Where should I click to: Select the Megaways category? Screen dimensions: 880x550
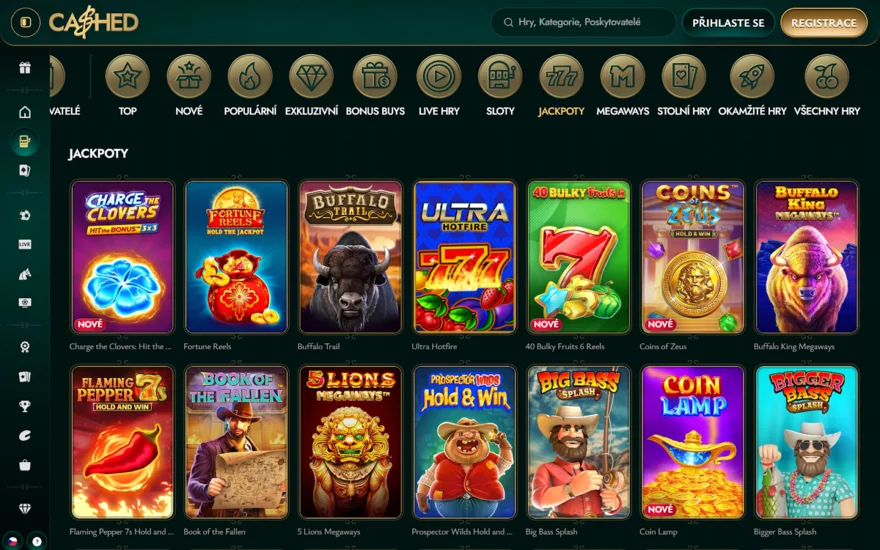pyautogui.click(x=622, y=85)
